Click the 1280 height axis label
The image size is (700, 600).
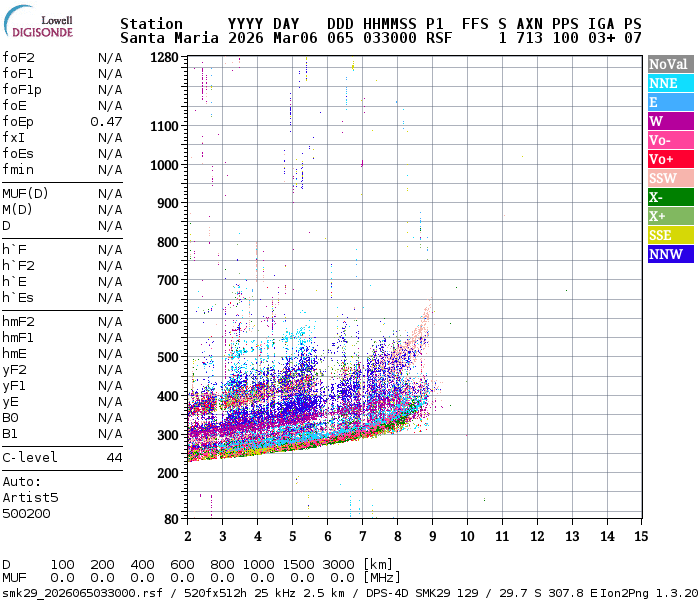point(164,58)
